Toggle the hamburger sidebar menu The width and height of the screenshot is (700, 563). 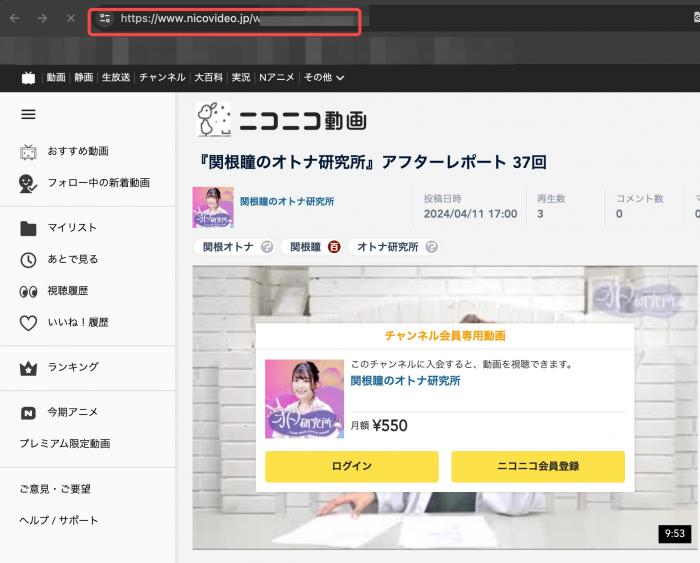(x=28, y=114)
